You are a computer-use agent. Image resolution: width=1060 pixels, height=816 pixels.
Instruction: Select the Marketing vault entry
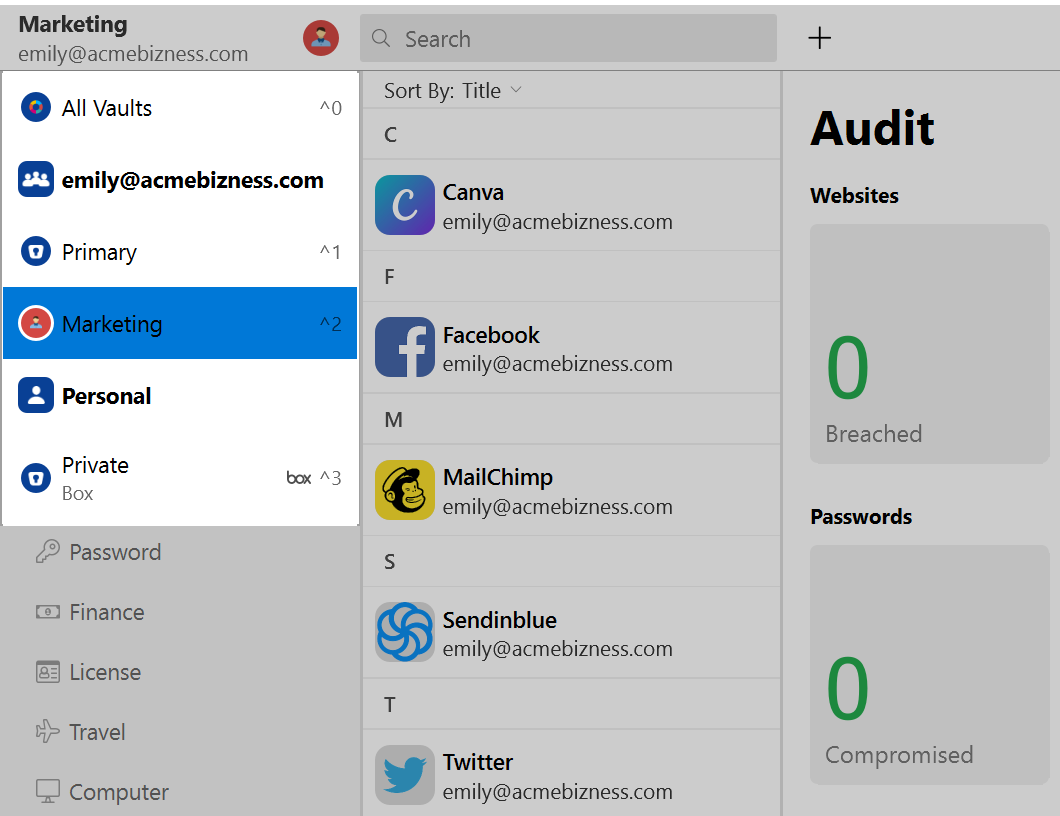[180, 323]
